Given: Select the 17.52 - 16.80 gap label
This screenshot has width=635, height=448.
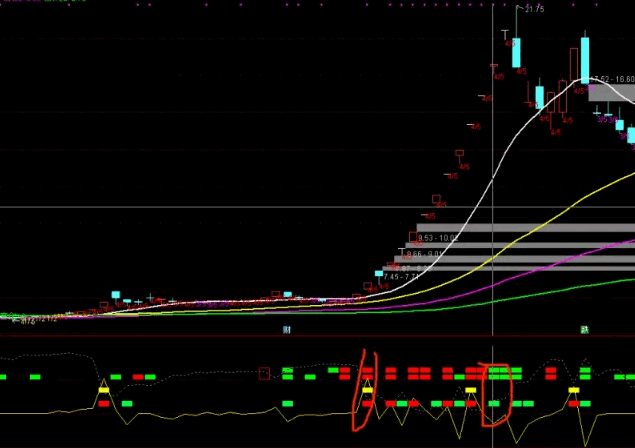Looking at the screenshot, I should [x=613, y=79].
